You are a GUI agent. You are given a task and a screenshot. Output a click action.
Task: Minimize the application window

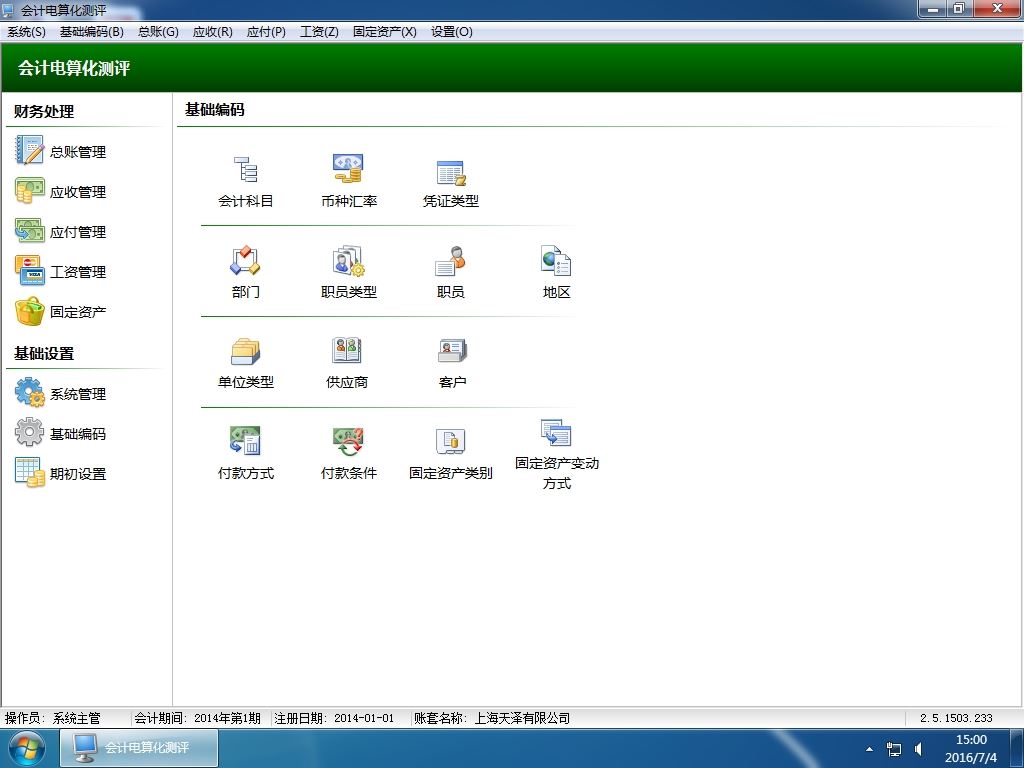point(933,9)
